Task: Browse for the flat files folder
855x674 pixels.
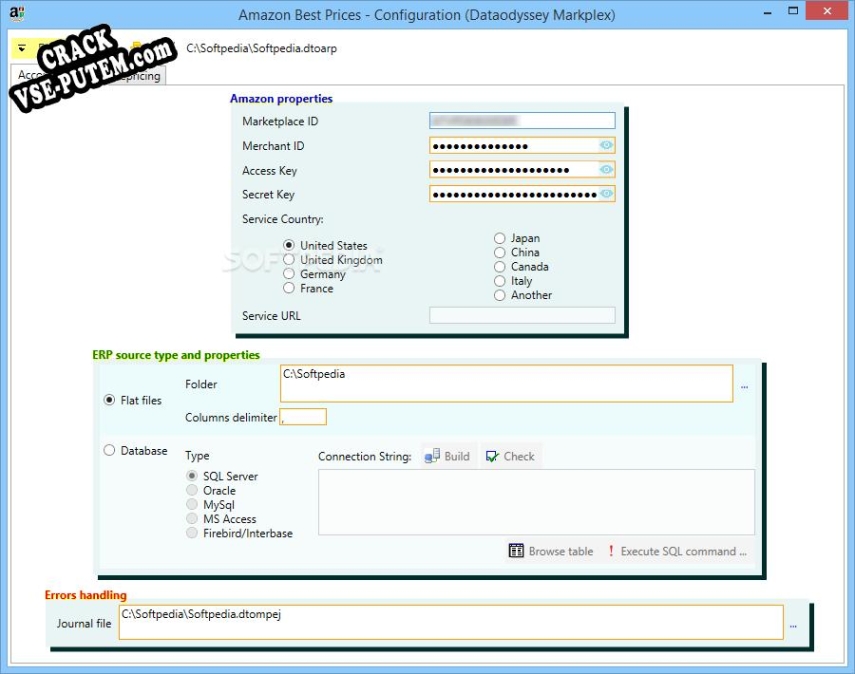Action: pyautogui.click(x=744, y=387)
